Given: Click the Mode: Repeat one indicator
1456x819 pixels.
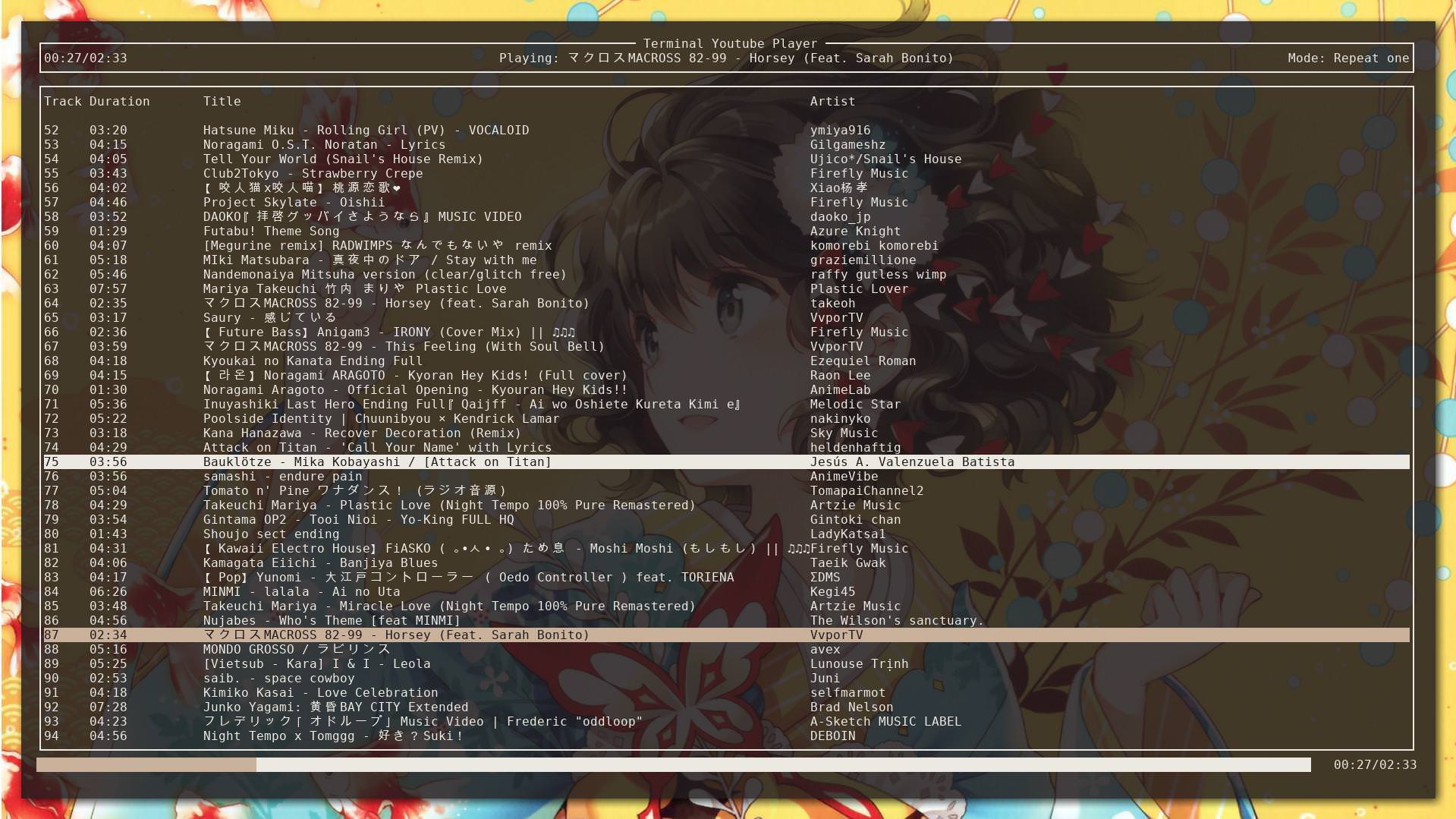Looking at the screenshot, I should [1348, 58].
